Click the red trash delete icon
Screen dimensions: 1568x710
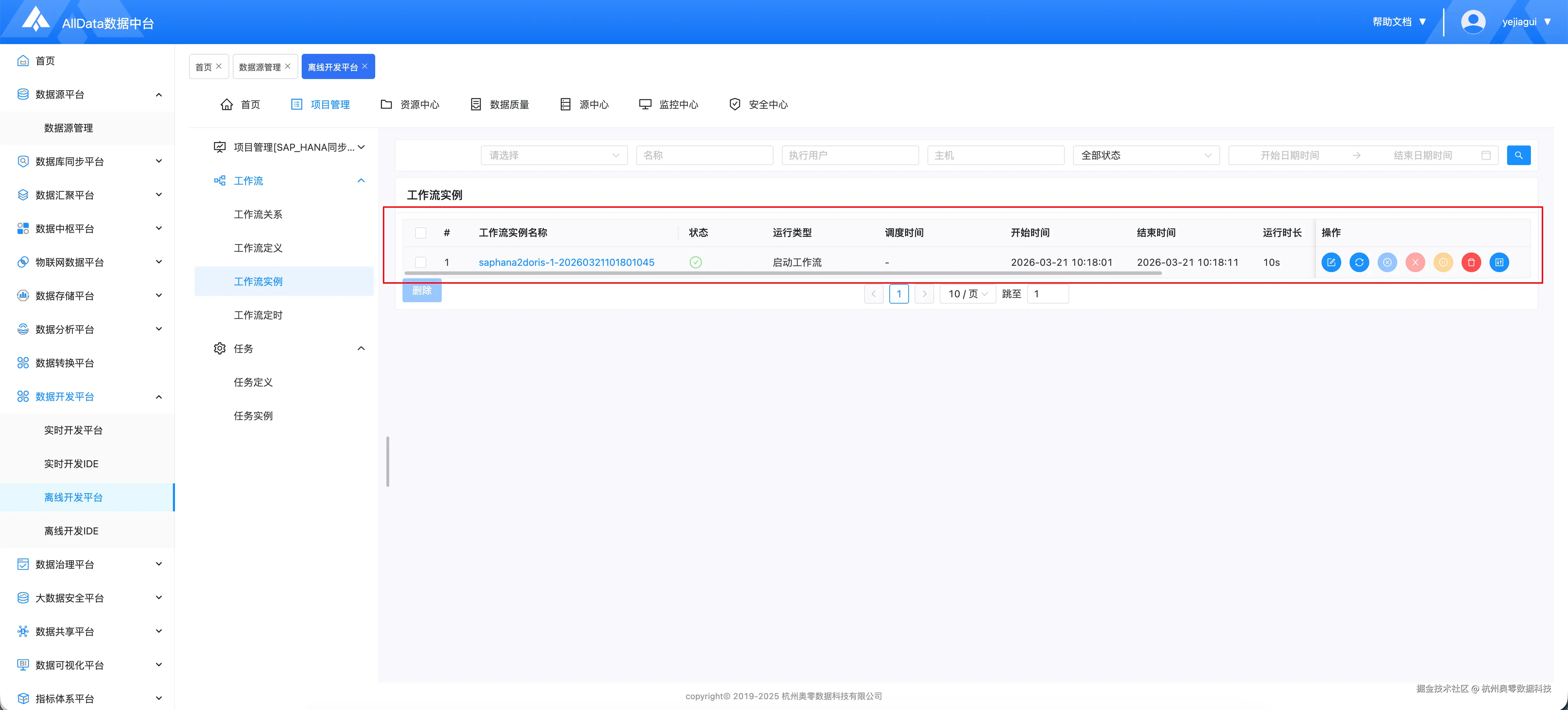click(x=1471, y=262)
